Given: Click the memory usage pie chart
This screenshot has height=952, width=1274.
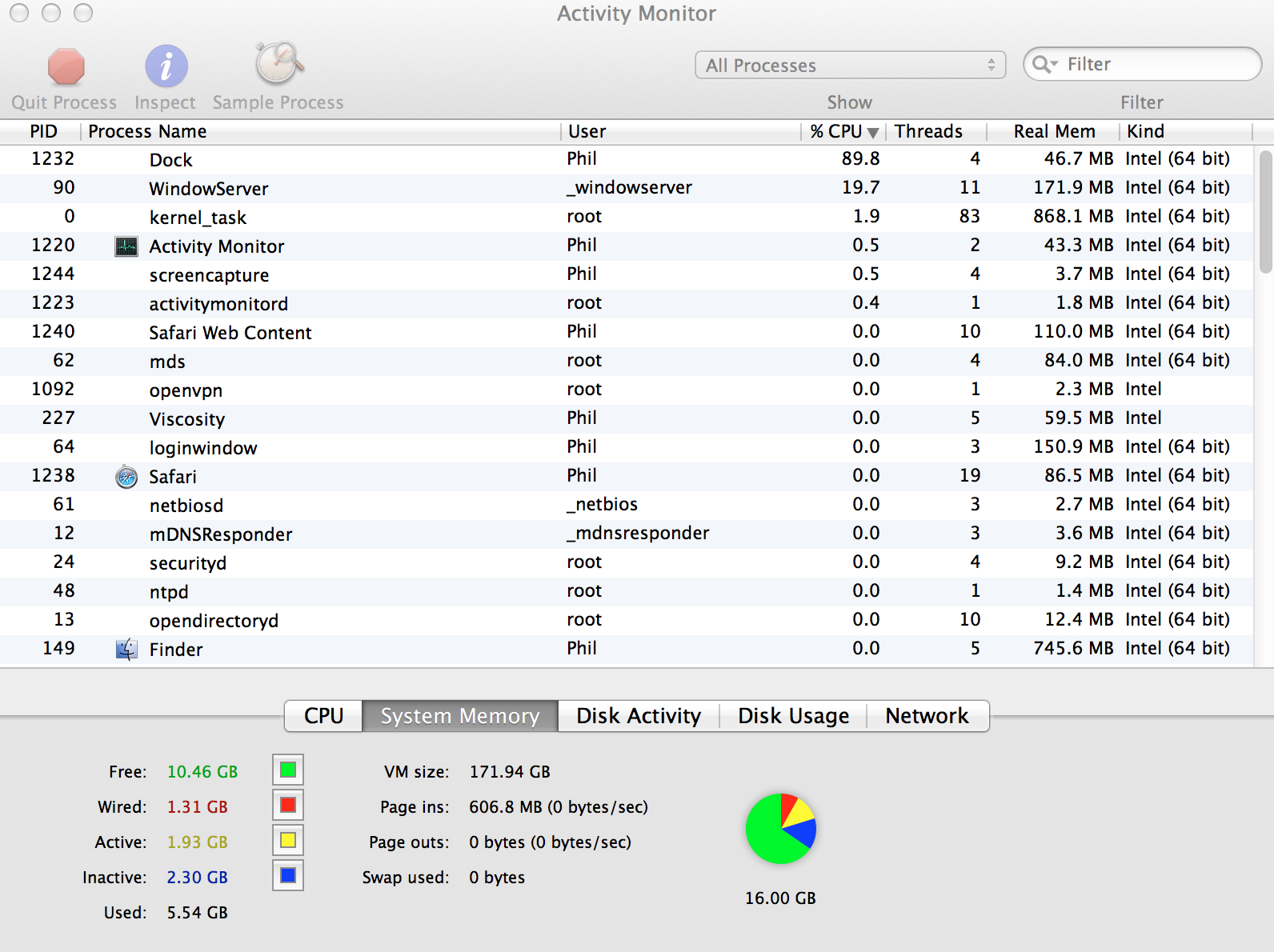Looking at the screenshot, I should [x=781, y=829].
